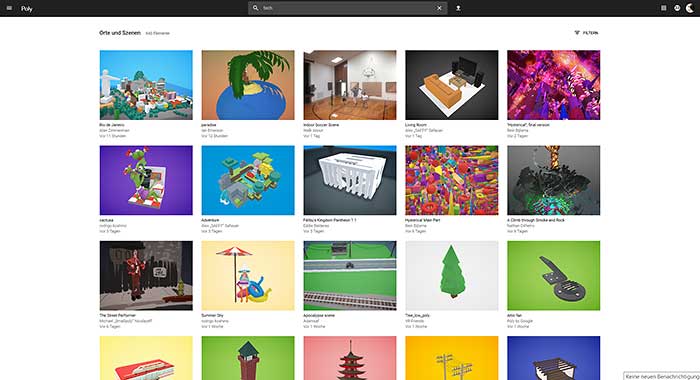The height and width of the screenshot is (380, 700).
Task: Open the paradise island thumbnail
Action: (248, 85)
